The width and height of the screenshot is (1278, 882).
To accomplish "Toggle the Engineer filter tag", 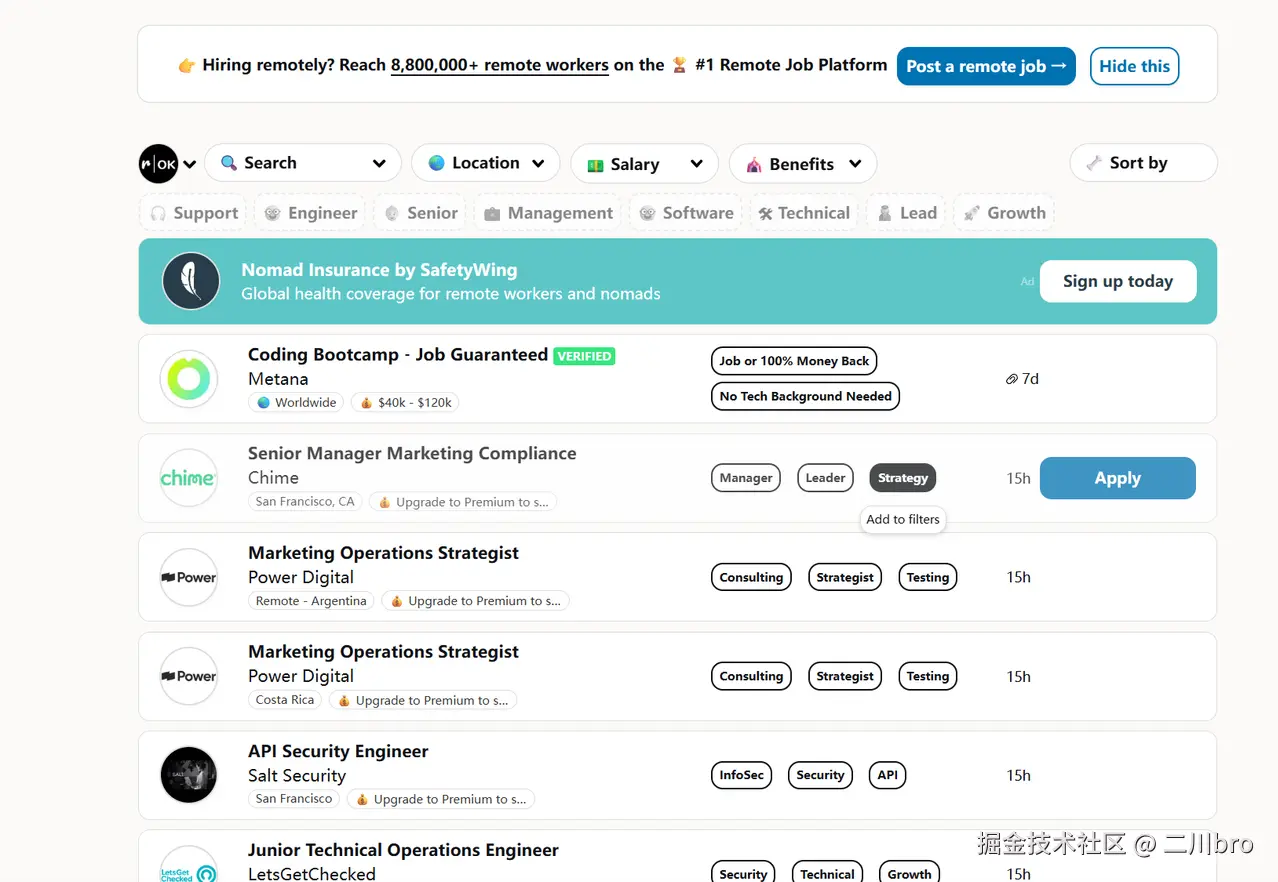I will [x=310, y=213].
